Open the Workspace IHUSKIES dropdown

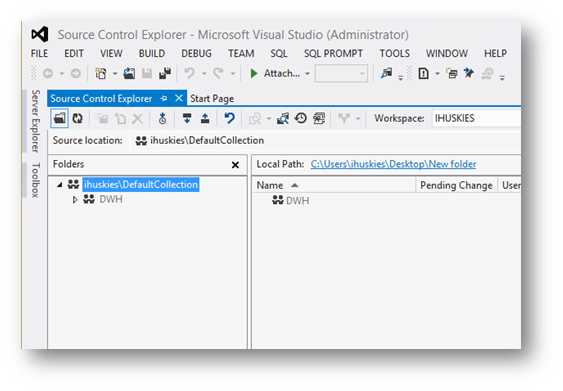(476, 118)
